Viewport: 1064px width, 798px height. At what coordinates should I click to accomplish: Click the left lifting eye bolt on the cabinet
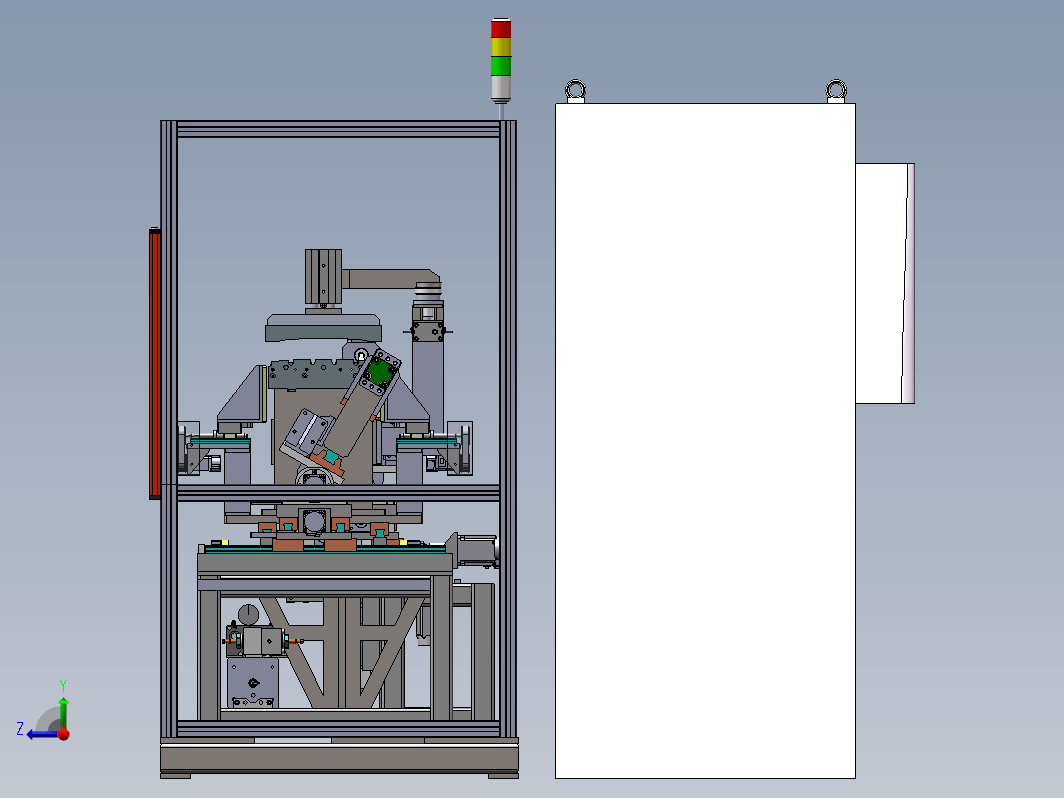(575, 90)
